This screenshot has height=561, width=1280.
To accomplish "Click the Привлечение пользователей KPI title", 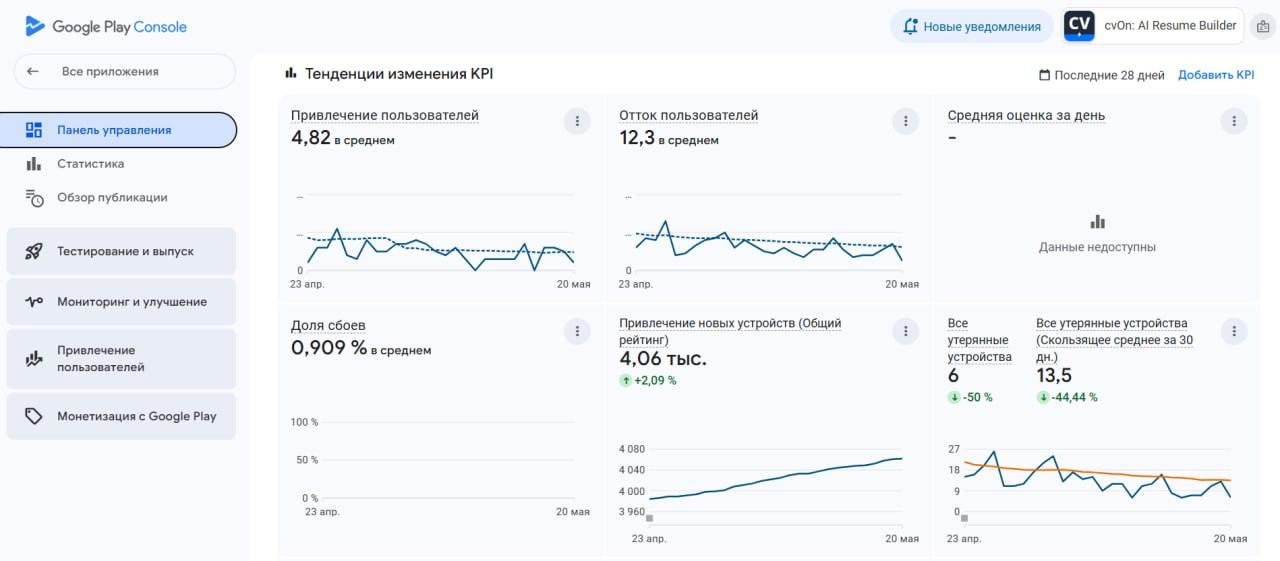I will (x=385, y=115).
